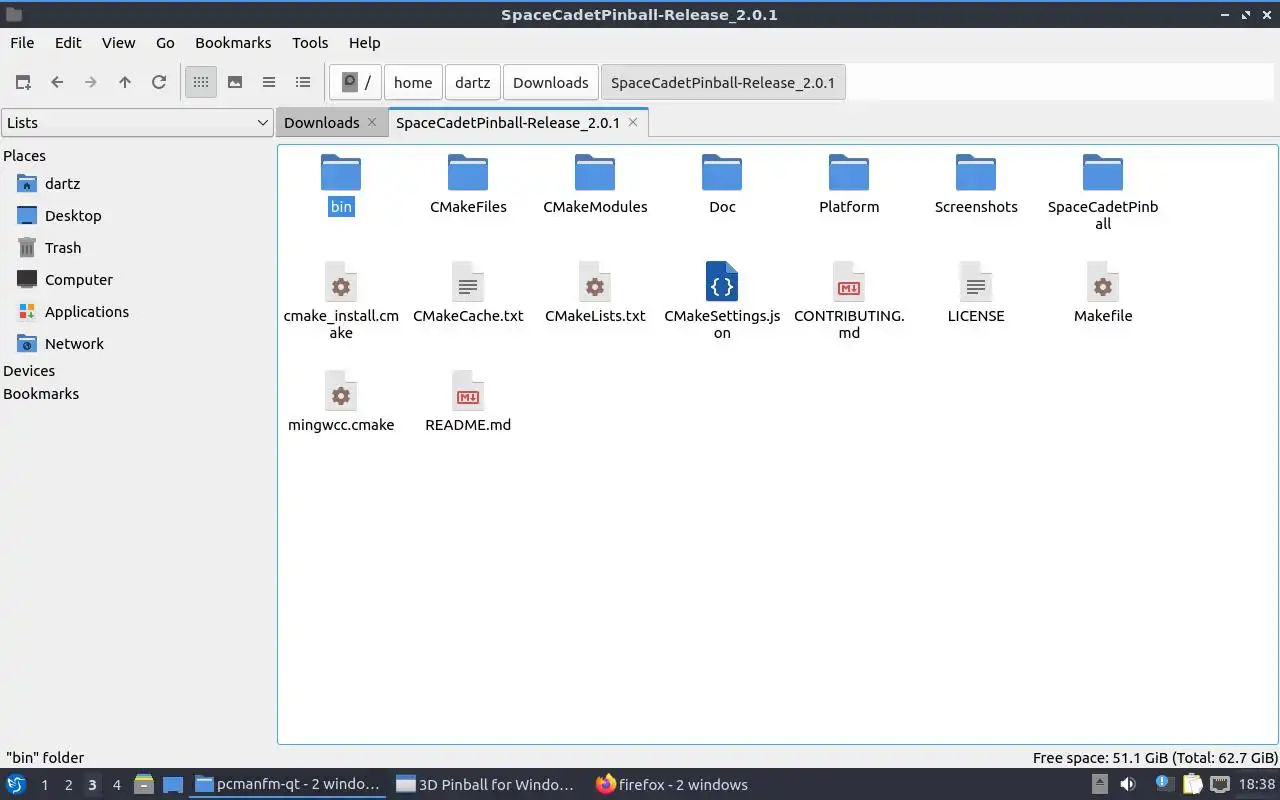Open the Lubuntu start menu

(x=16, y=784)
